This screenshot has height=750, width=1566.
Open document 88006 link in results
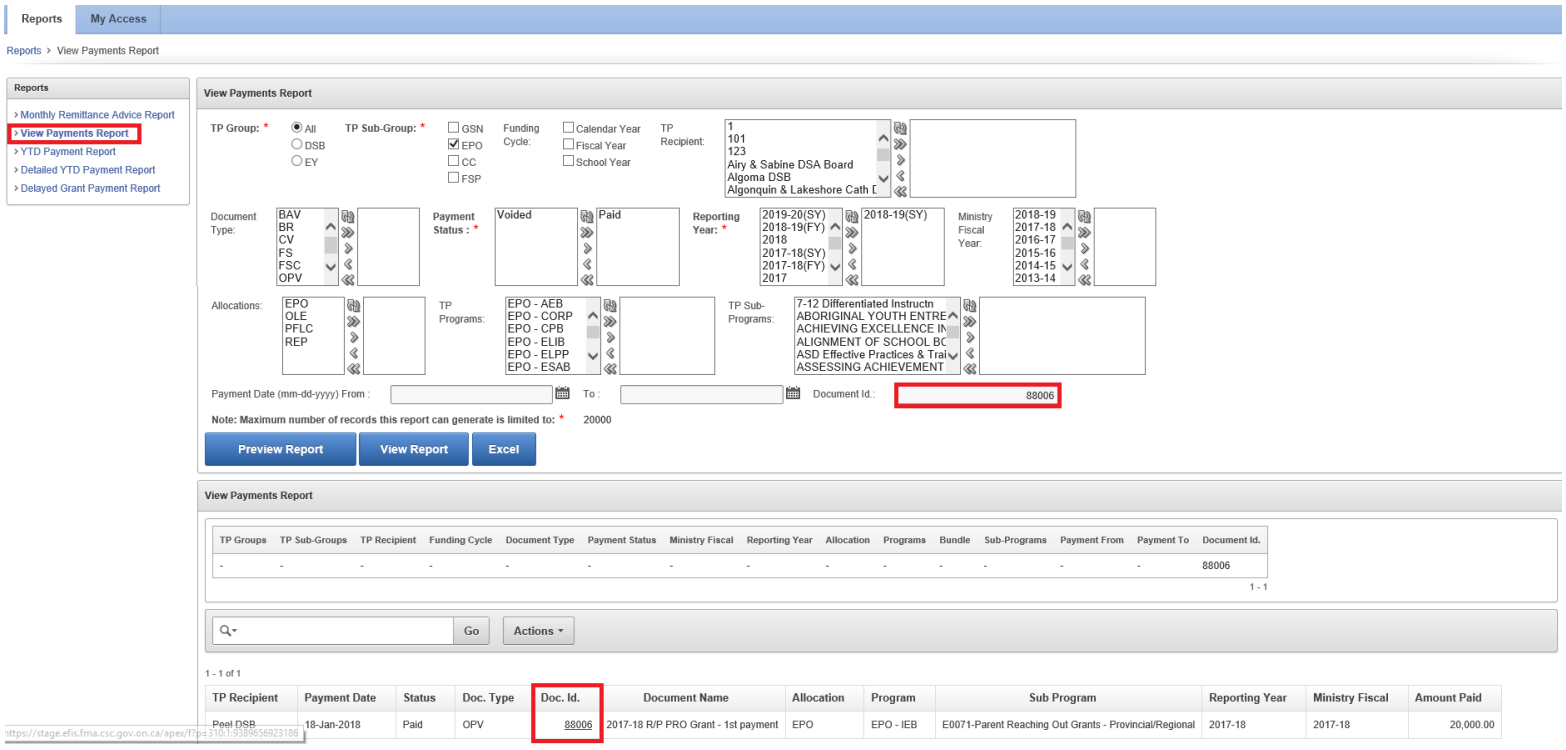click(578, 724)
